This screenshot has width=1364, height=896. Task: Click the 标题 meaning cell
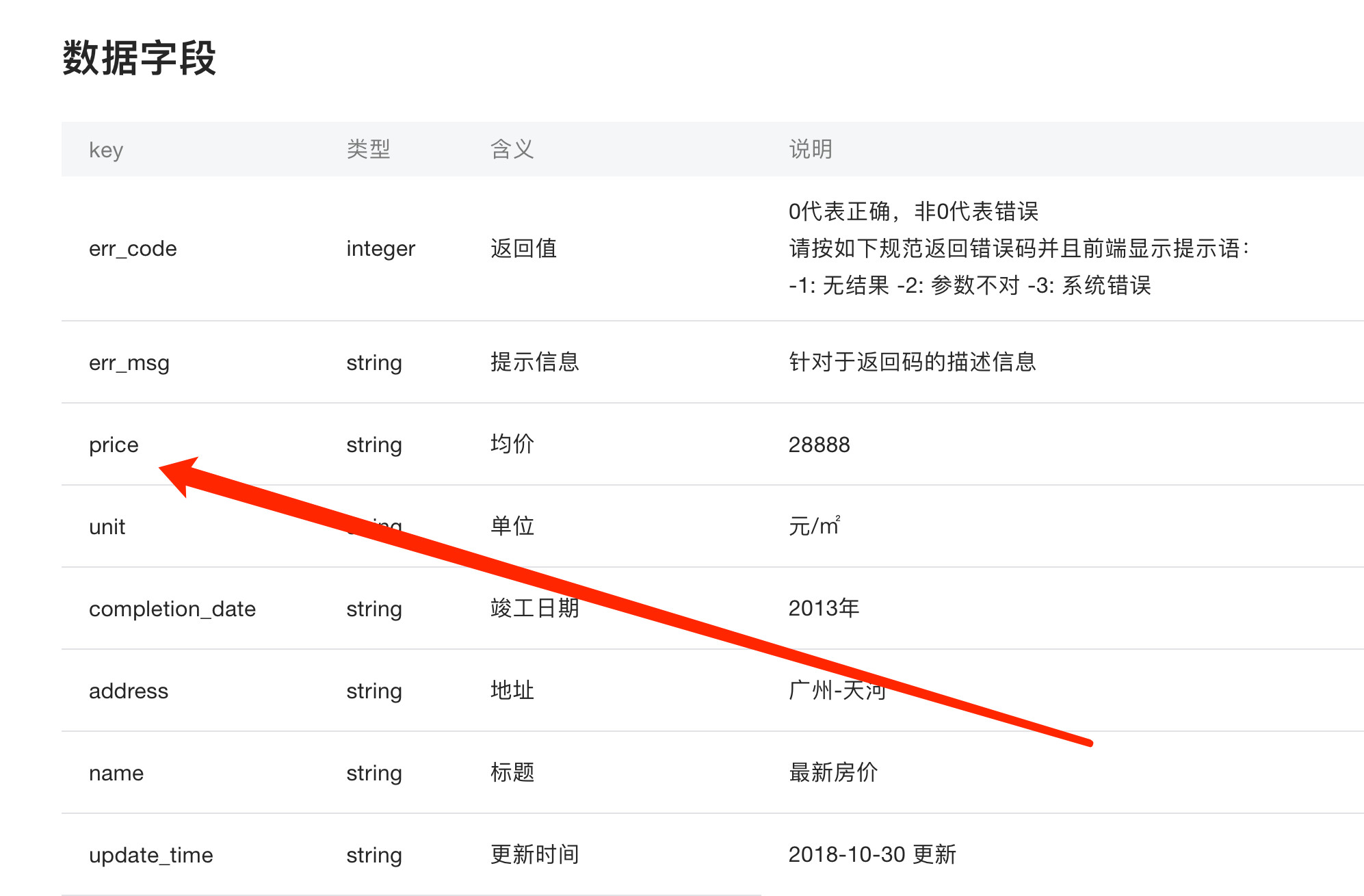tap(512, 772)
